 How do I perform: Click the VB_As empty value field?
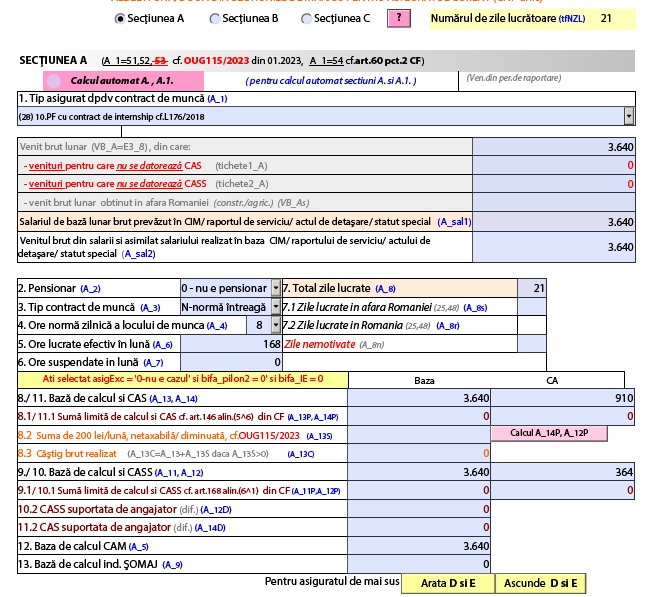(x=554, y=203)
